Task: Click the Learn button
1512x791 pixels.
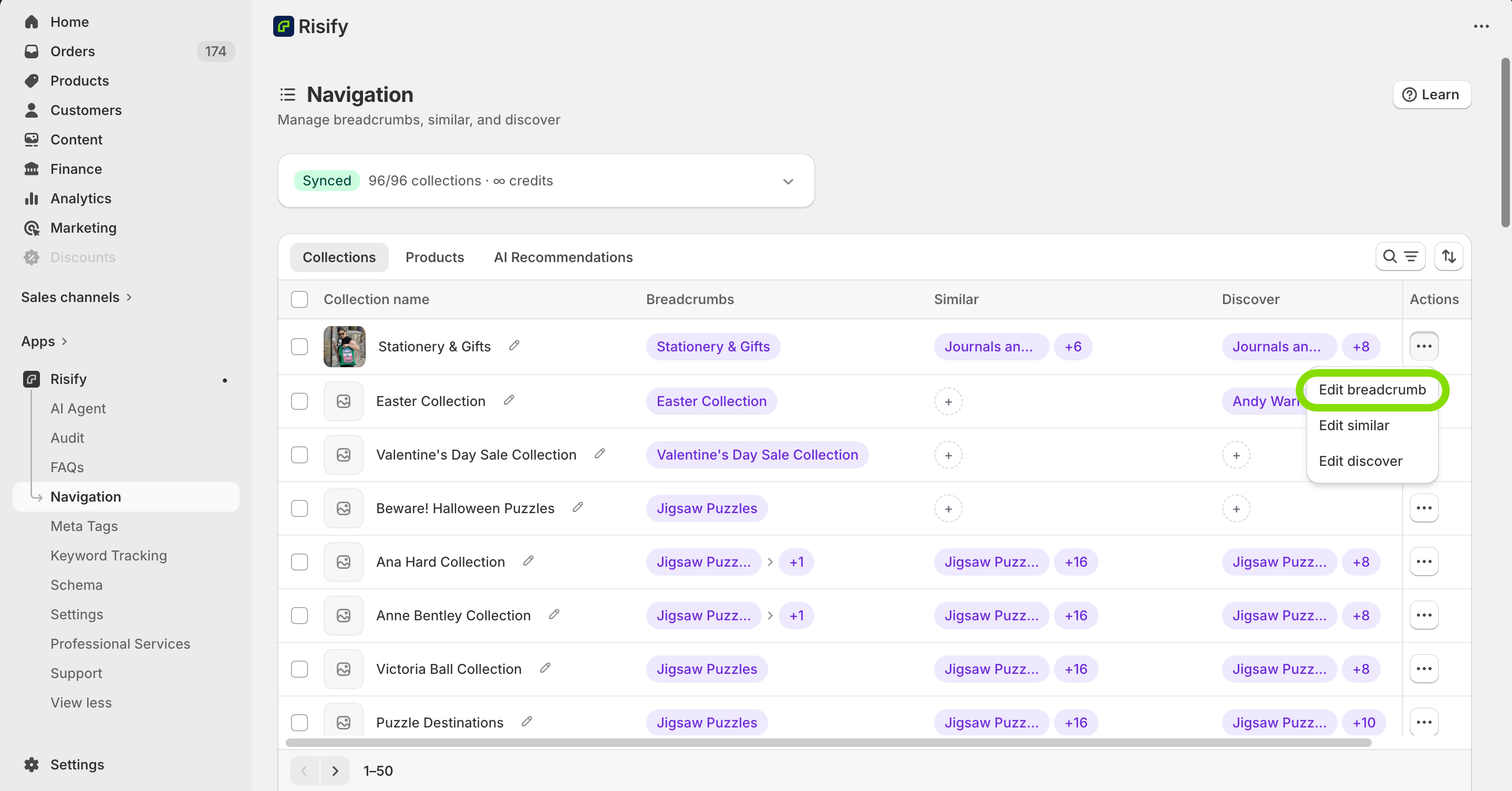Action: [1431, 95]
